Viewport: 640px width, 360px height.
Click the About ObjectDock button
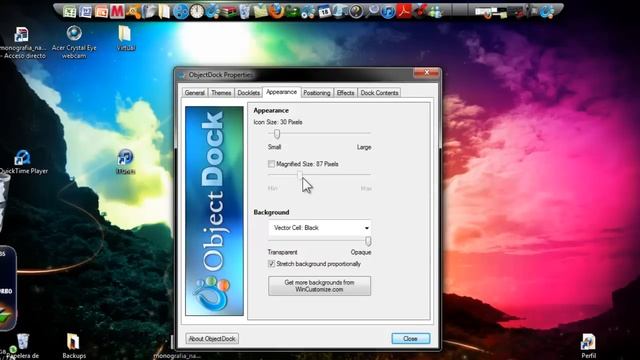coord(212,339)
